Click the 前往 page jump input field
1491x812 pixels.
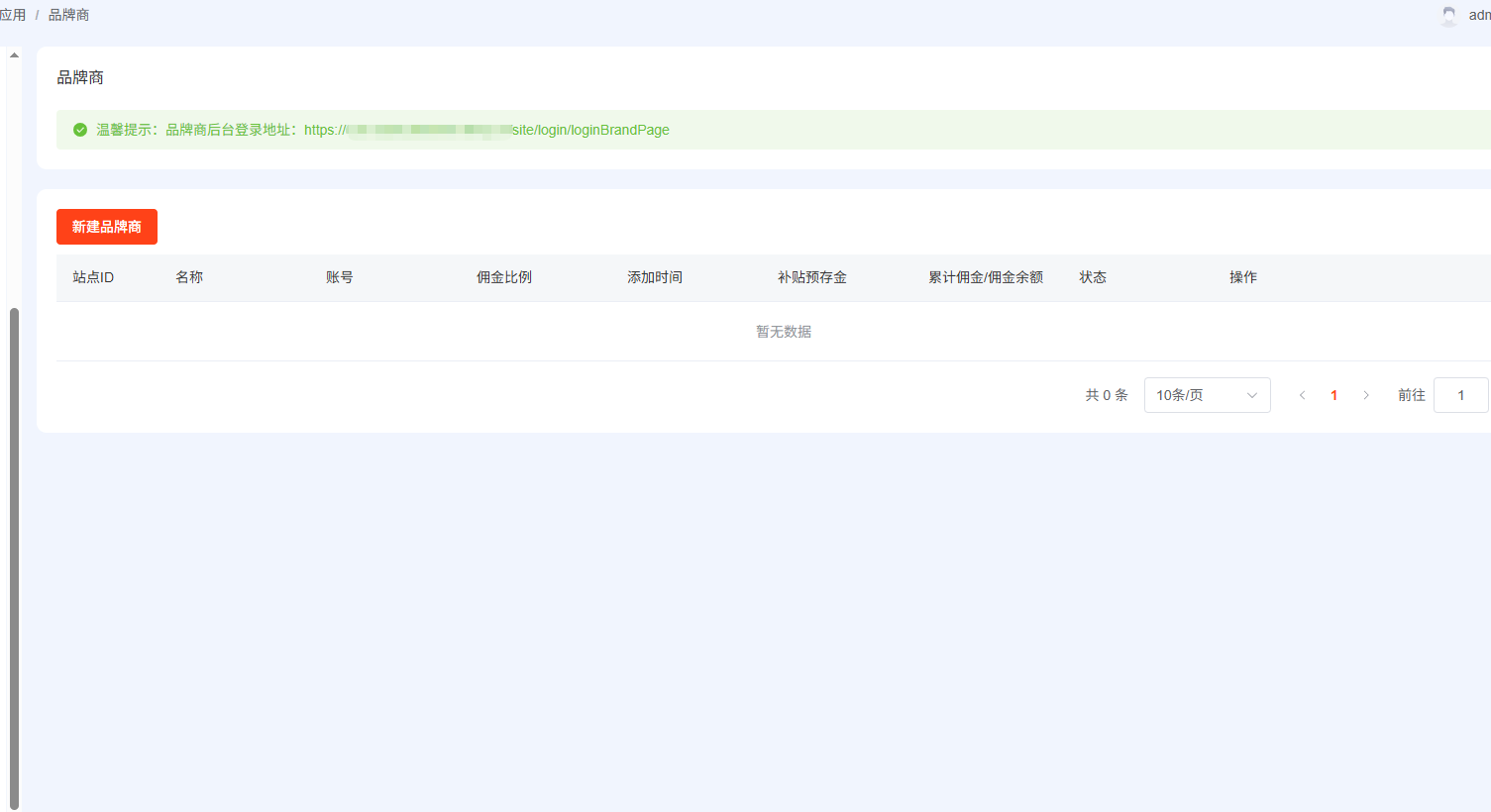(1460, 395)
